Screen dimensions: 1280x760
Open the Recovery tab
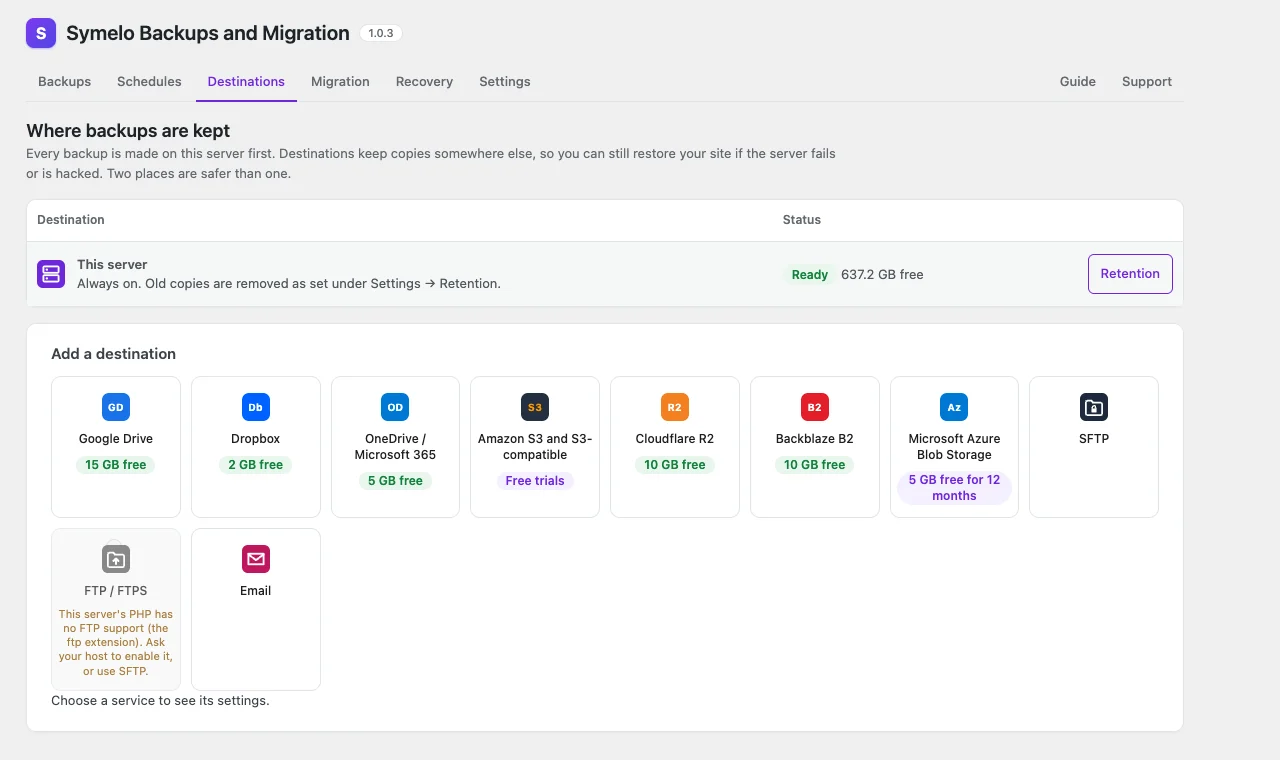(424, 82)
